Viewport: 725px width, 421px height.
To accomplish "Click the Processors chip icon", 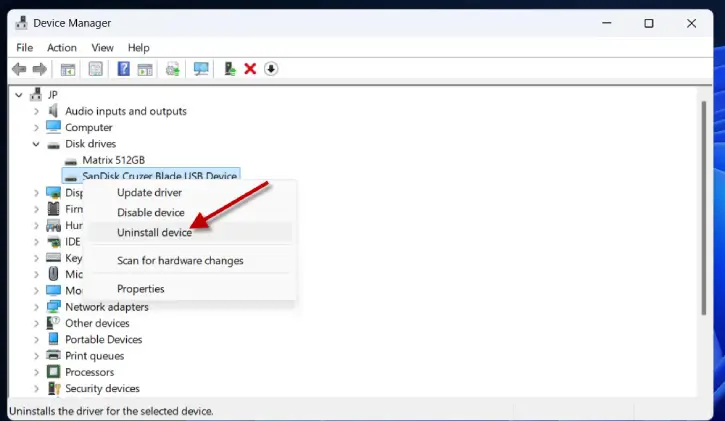I will [x=54, y=372].
